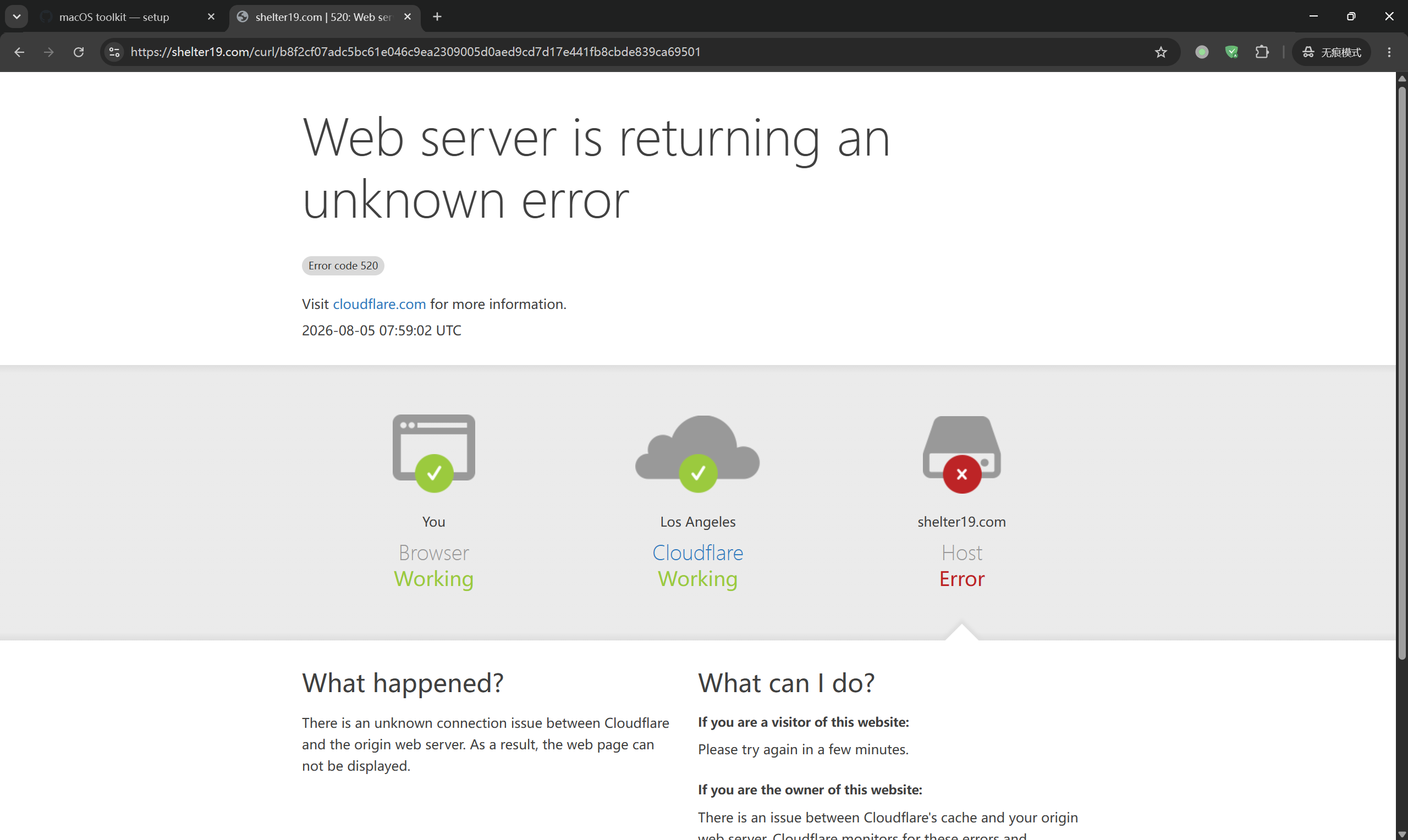Click "If you are a visitor of this website:"
Screen dimensions: 1408x840
pyautogui.click(x=804, y=722)
